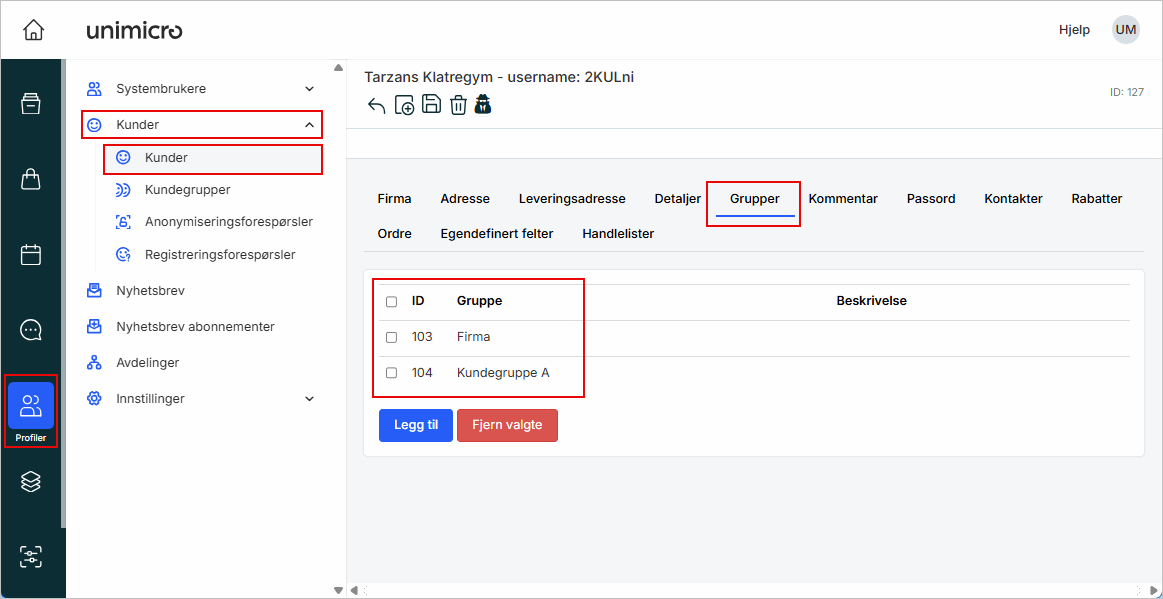
Task: Open the archive box icon in the dark sidebar
Action: 30,104
